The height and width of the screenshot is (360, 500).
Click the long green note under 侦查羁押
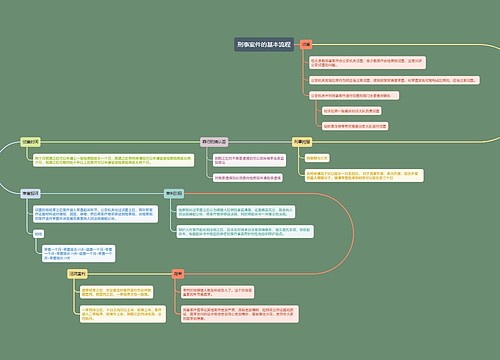coord(114,160)
